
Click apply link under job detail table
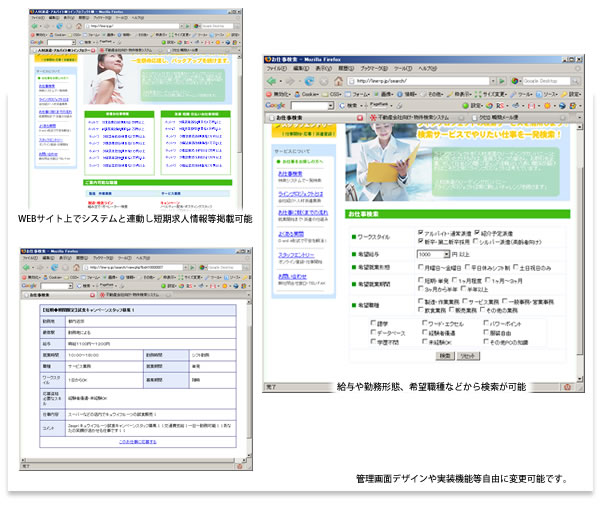point(138,442)
